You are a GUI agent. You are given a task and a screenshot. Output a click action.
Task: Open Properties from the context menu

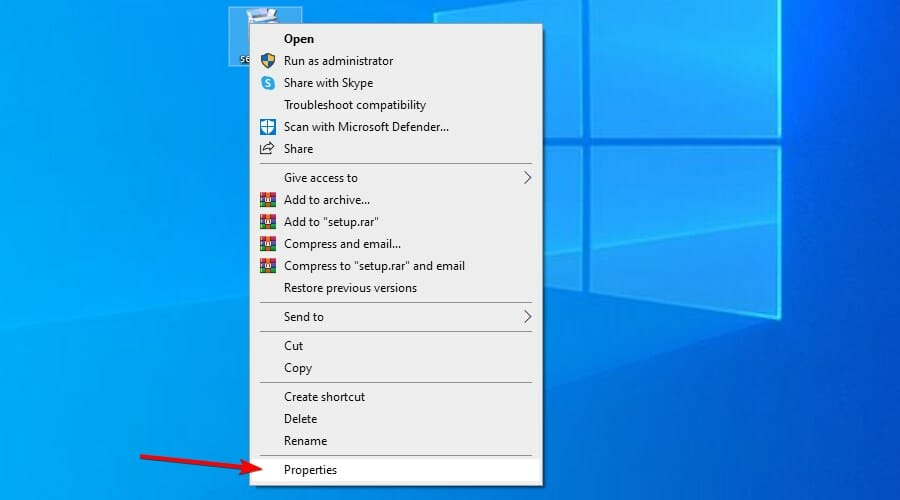point(311,470)
